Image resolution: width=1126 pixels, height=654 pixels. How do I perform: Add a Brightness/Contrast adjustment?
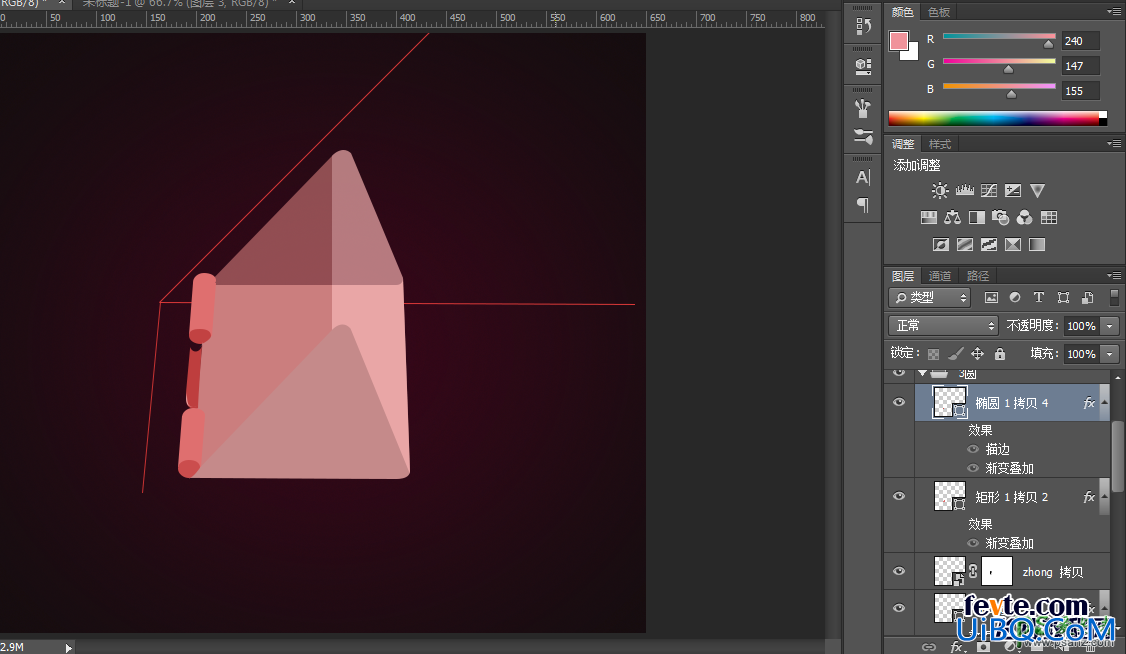[940, 190]
